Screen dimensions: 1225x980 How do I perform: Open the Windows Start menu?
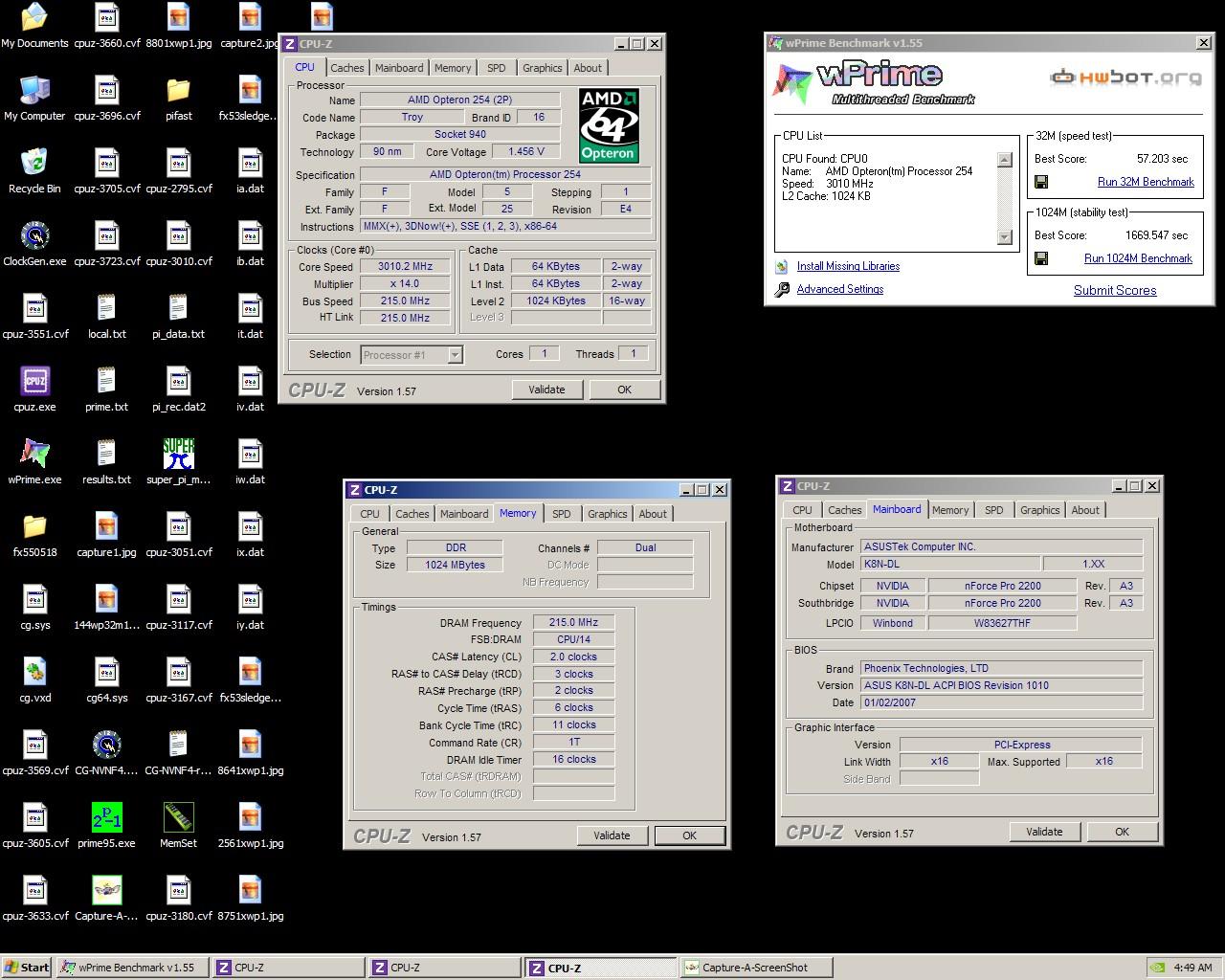click(x=27, y=968)
